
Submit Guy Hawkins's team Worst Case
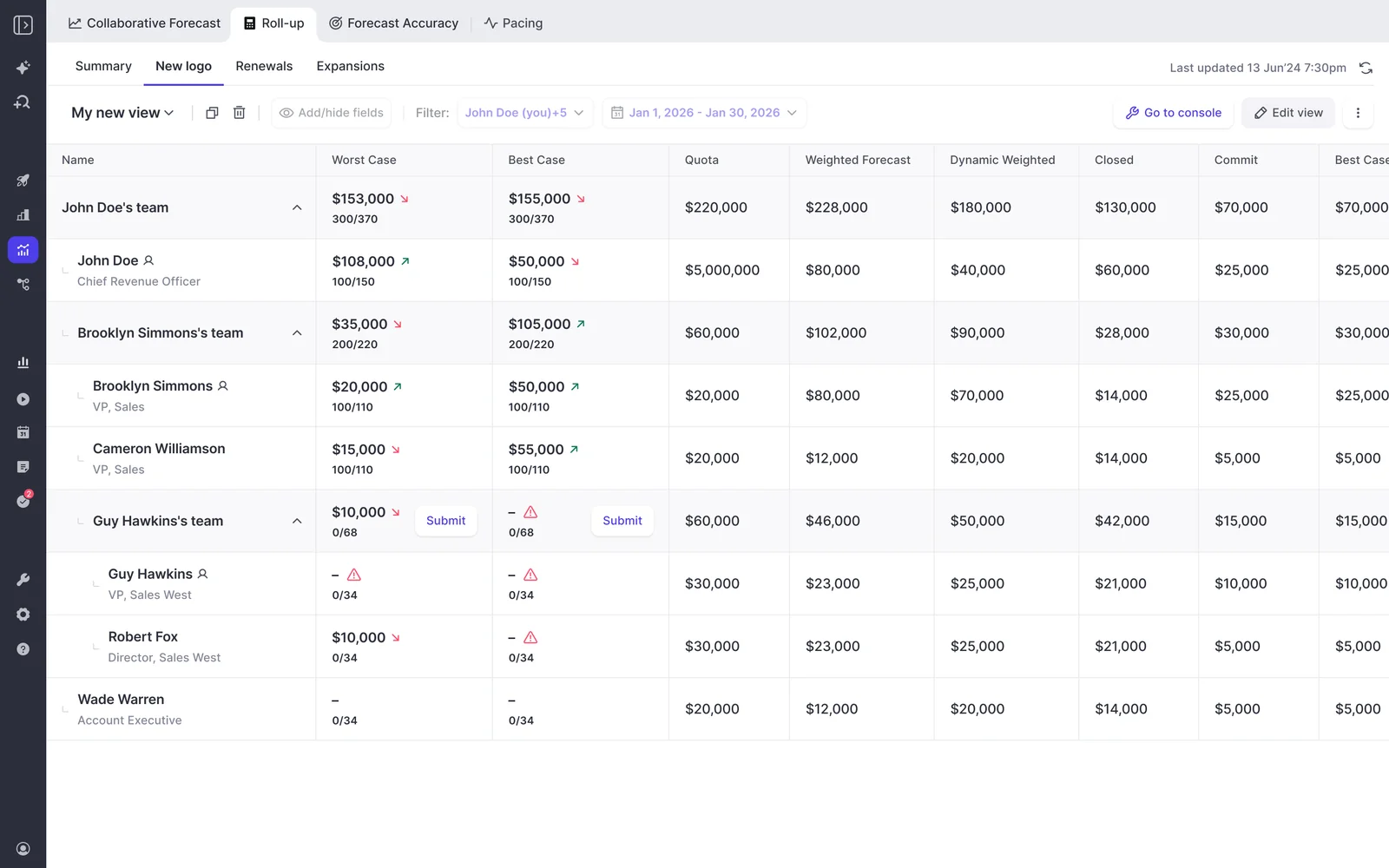click(x=445, y=521)
